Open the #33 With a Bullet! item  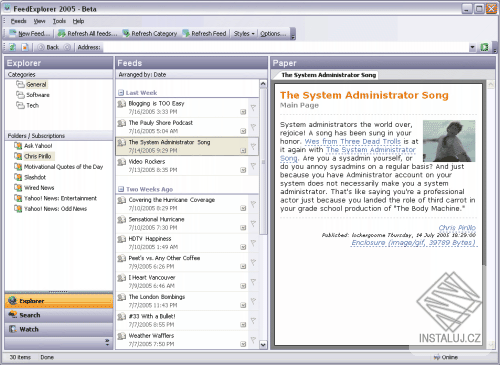182,320
